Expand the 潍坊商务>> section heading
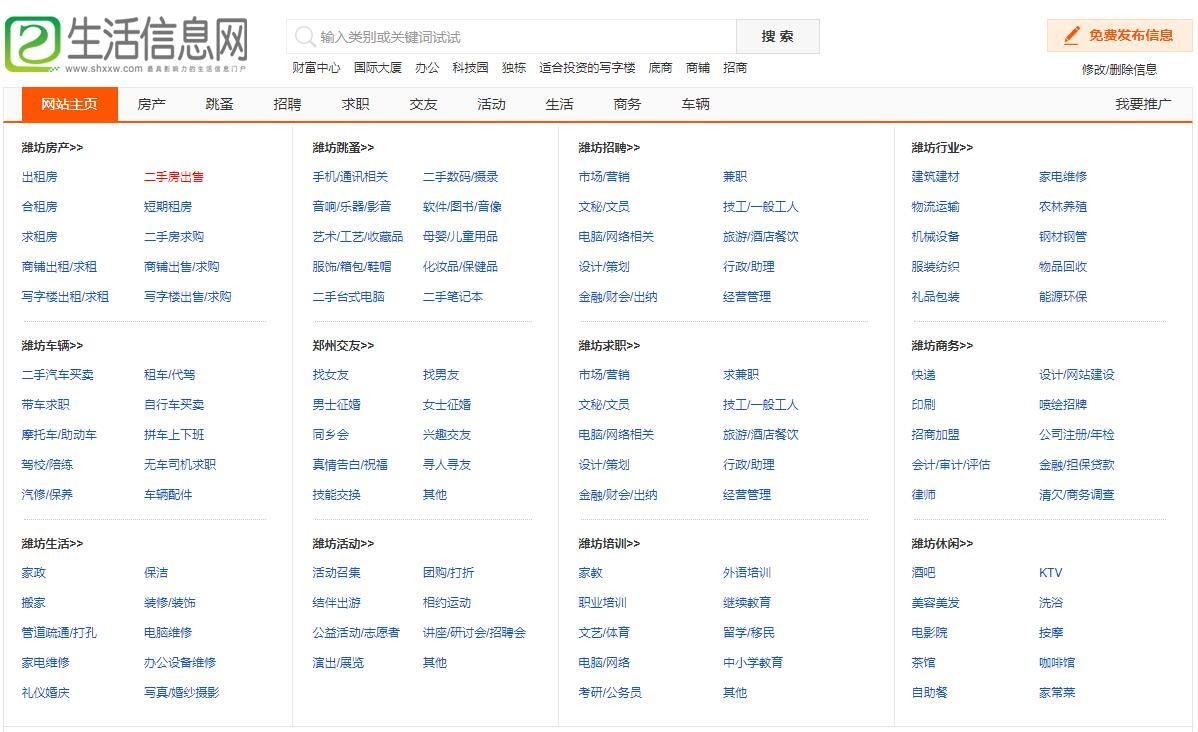 [x=942, y=345]
